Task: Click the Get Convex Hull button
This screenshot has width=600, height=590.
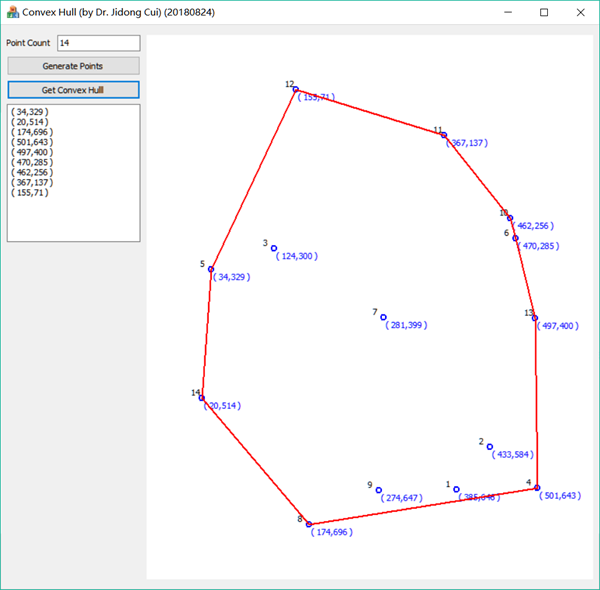Action: [x=73, y=90]
